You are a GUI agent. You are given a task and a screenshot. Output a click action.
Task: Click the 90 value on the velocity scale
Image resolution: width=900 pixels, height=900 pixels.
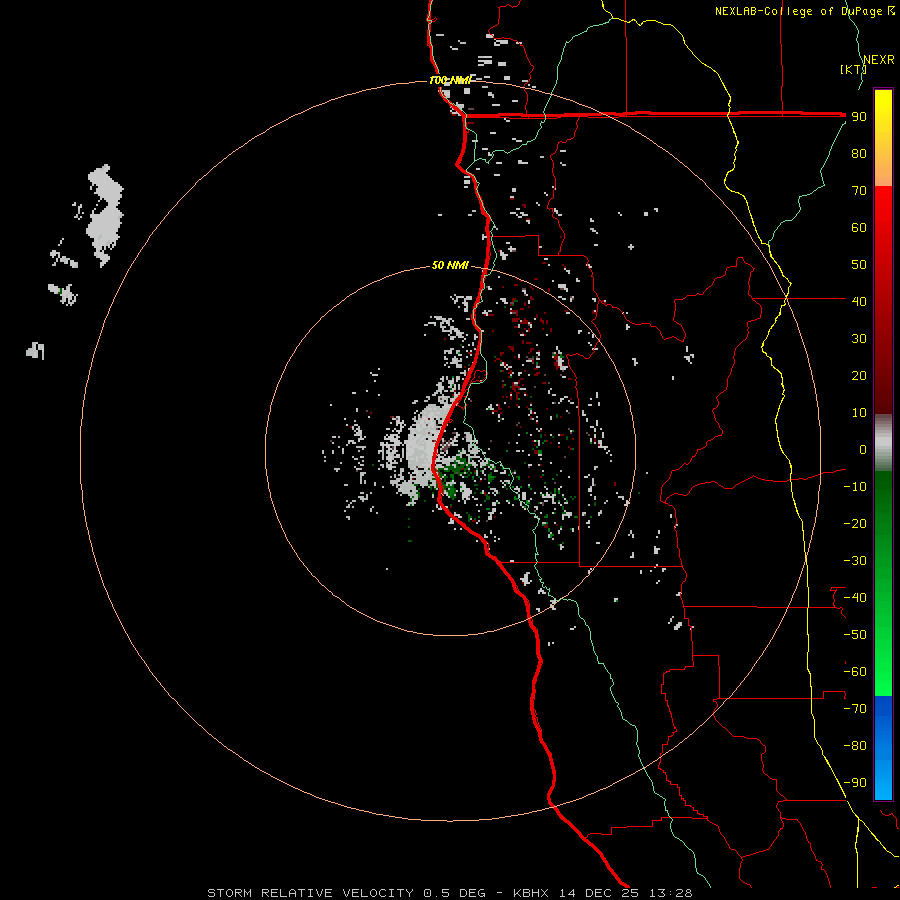pyautogui.click(x=859, y=117)
